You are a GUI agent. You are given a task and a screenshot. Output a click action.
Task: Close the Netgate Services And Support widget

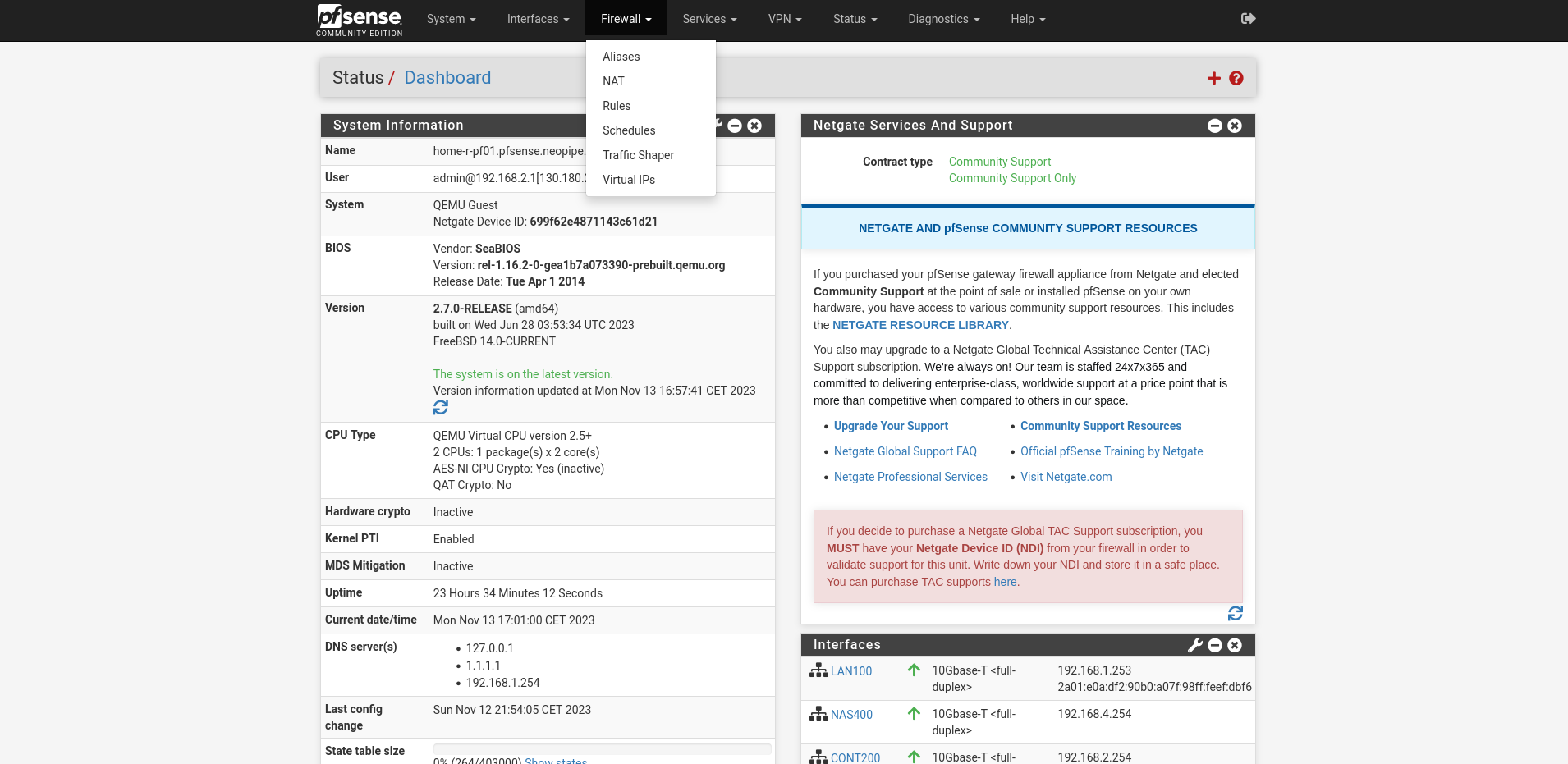coord(1235,126)
